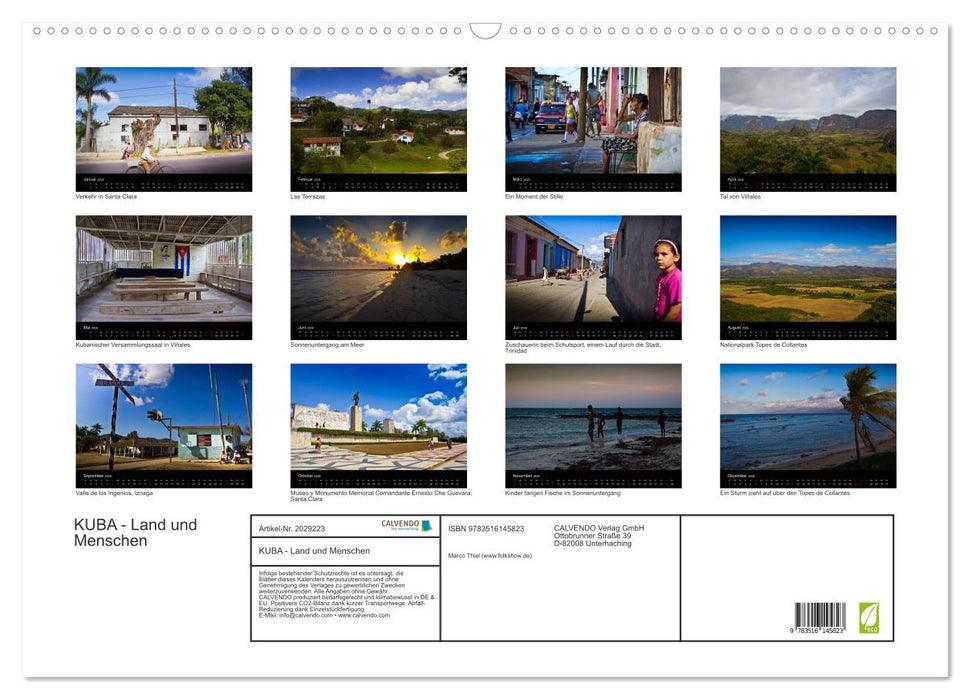Viewport: 971px width, 700px height.
Task: Select the girl in pink shirt July photo
Action: pyautogui.click(x=593, y=270)
